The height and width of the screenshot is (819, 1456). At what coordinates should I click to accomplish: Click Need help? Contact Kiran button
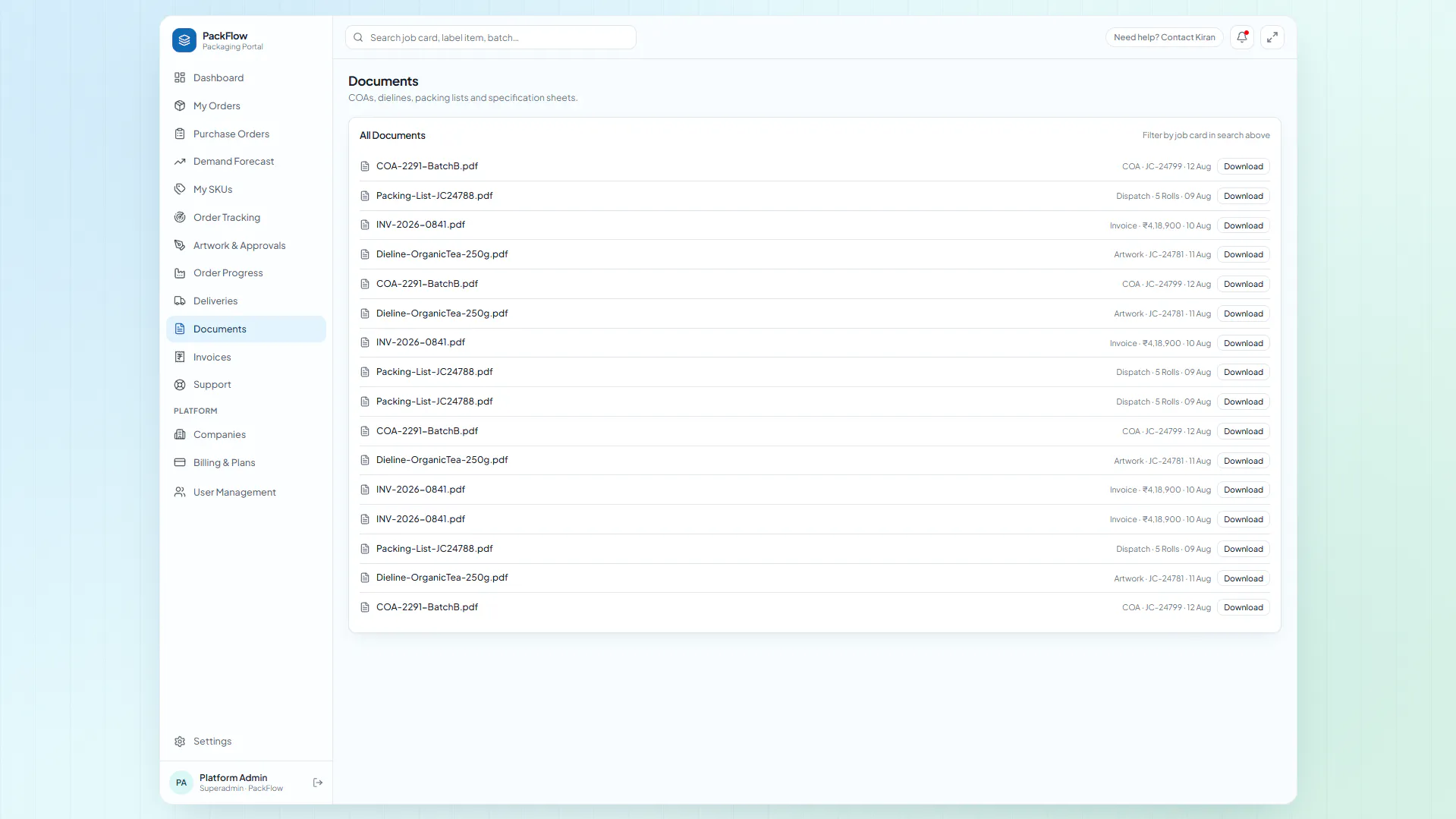[x=1164, y=37]
